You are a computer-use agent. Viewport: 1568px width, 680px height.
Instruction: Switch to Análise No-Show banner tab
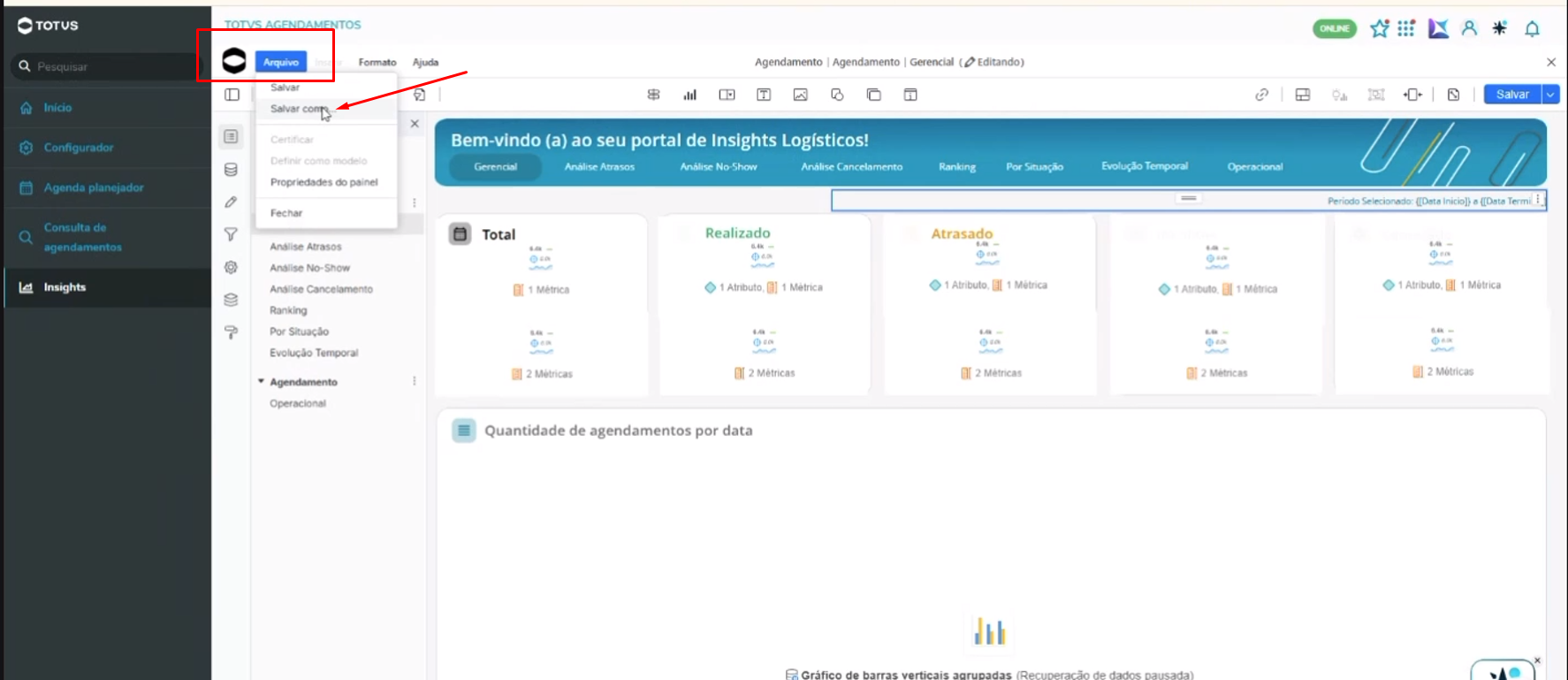pyautogui.click(x=719, y=166)
